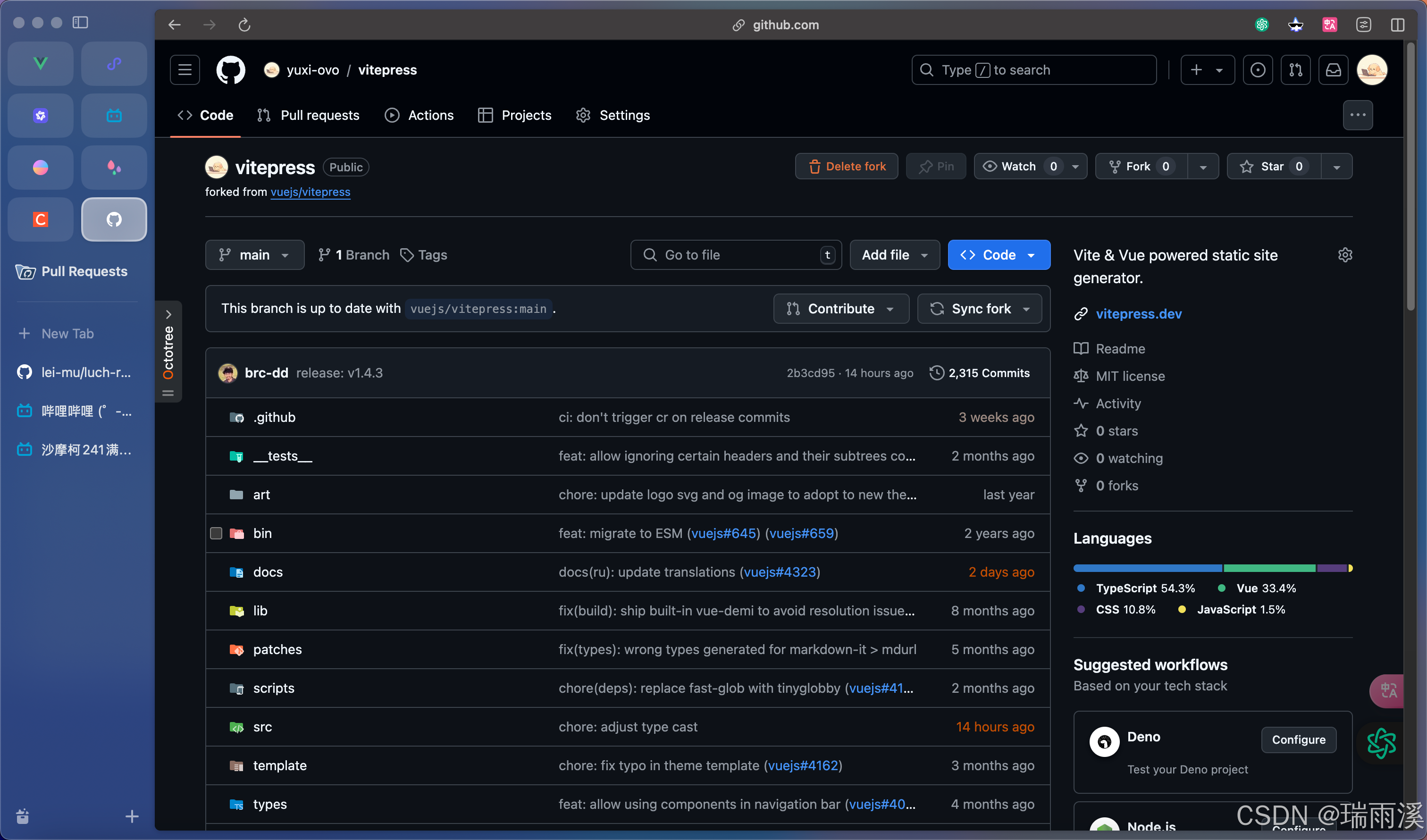
Task: Go back with the browser arrow
Action: coord(175,25)
